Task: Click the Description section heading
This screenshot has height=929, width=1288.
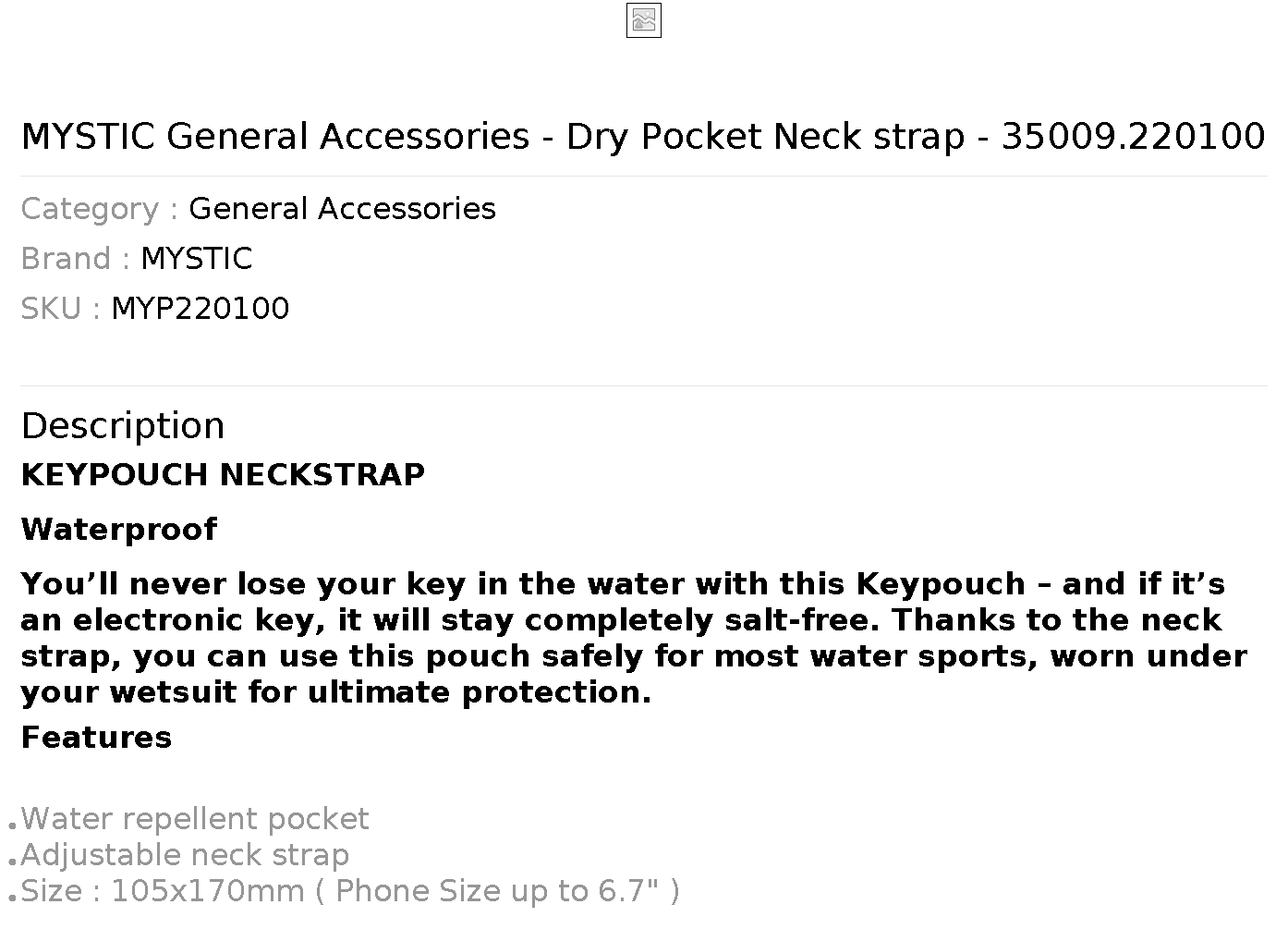Action: [x=123, y=426]
